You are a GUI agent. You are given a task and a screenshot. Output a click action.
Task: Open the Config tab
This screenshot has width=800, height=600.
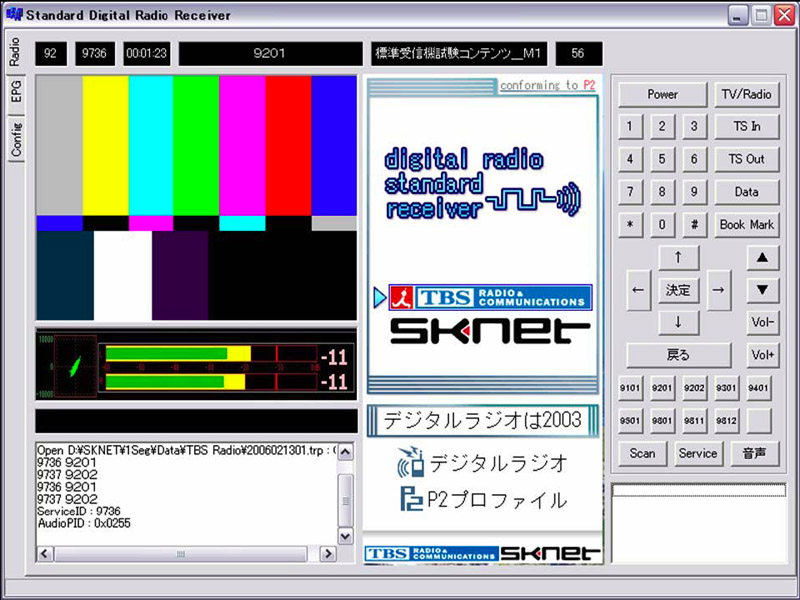coord(15,138)
